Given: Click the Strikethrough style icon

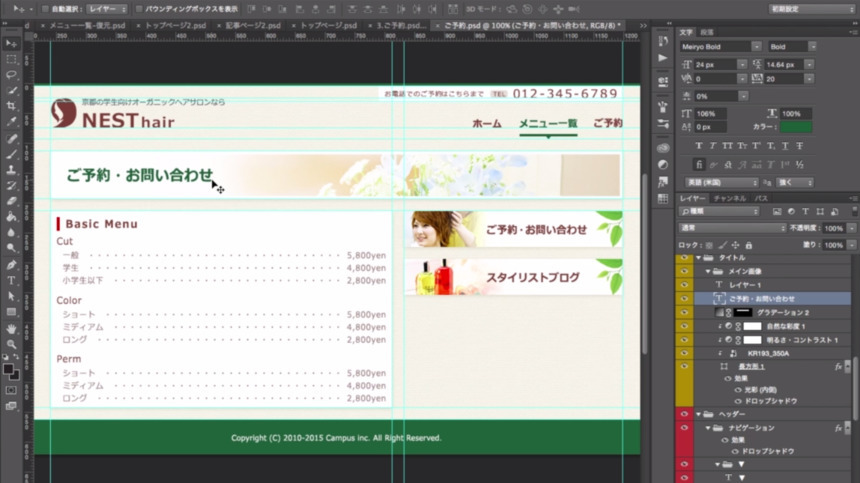Looking at the screenshot, I should [x=800, y=146].
